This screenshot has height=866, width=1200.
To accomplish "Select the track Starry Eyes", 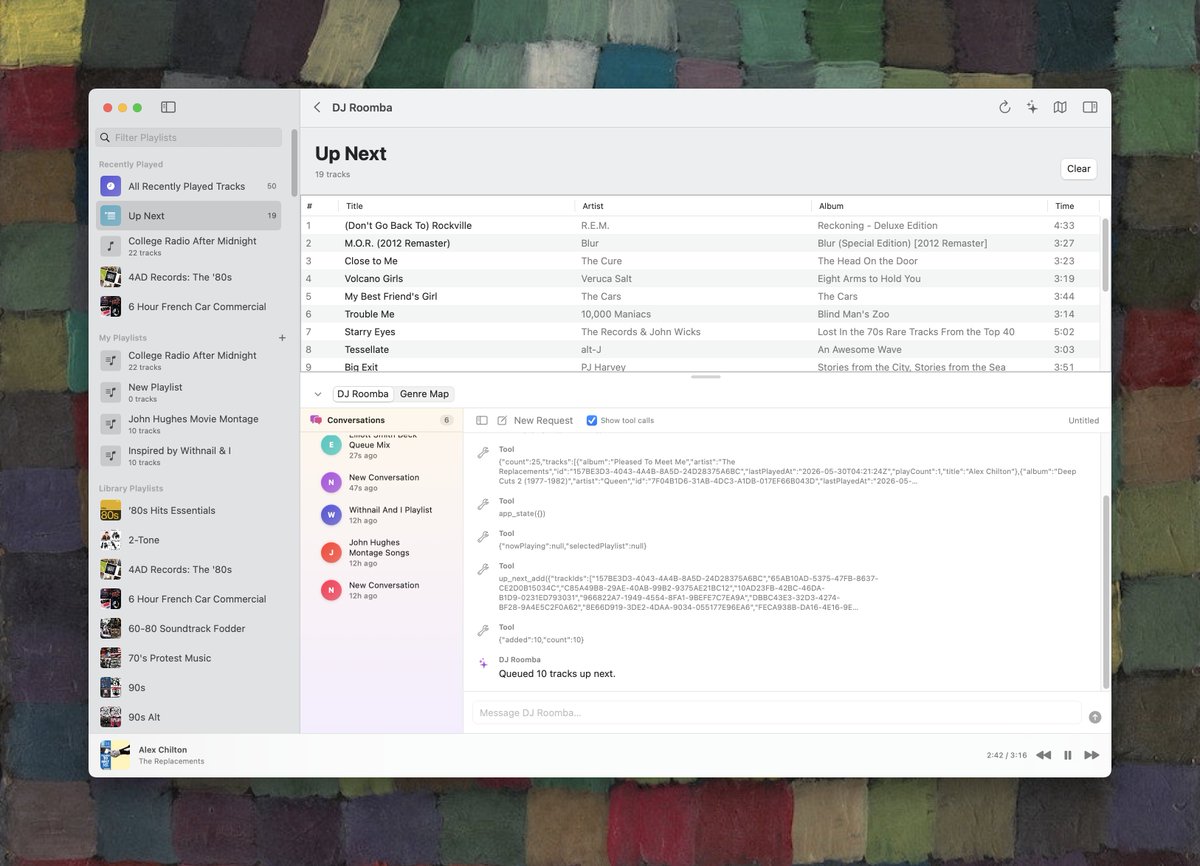I will (700, 332).
